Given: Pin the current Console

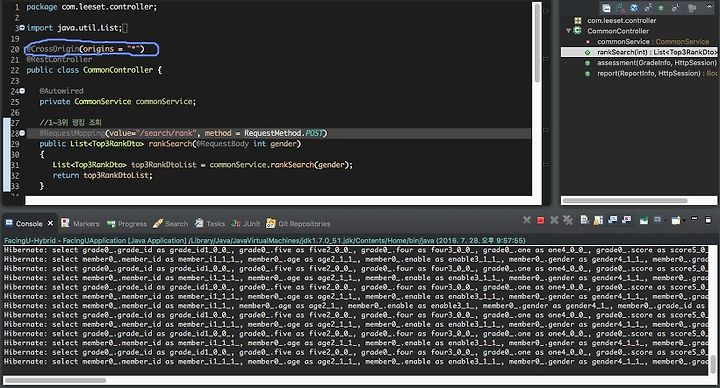Looking at the screenshot, I should click(x=644, y=220).
